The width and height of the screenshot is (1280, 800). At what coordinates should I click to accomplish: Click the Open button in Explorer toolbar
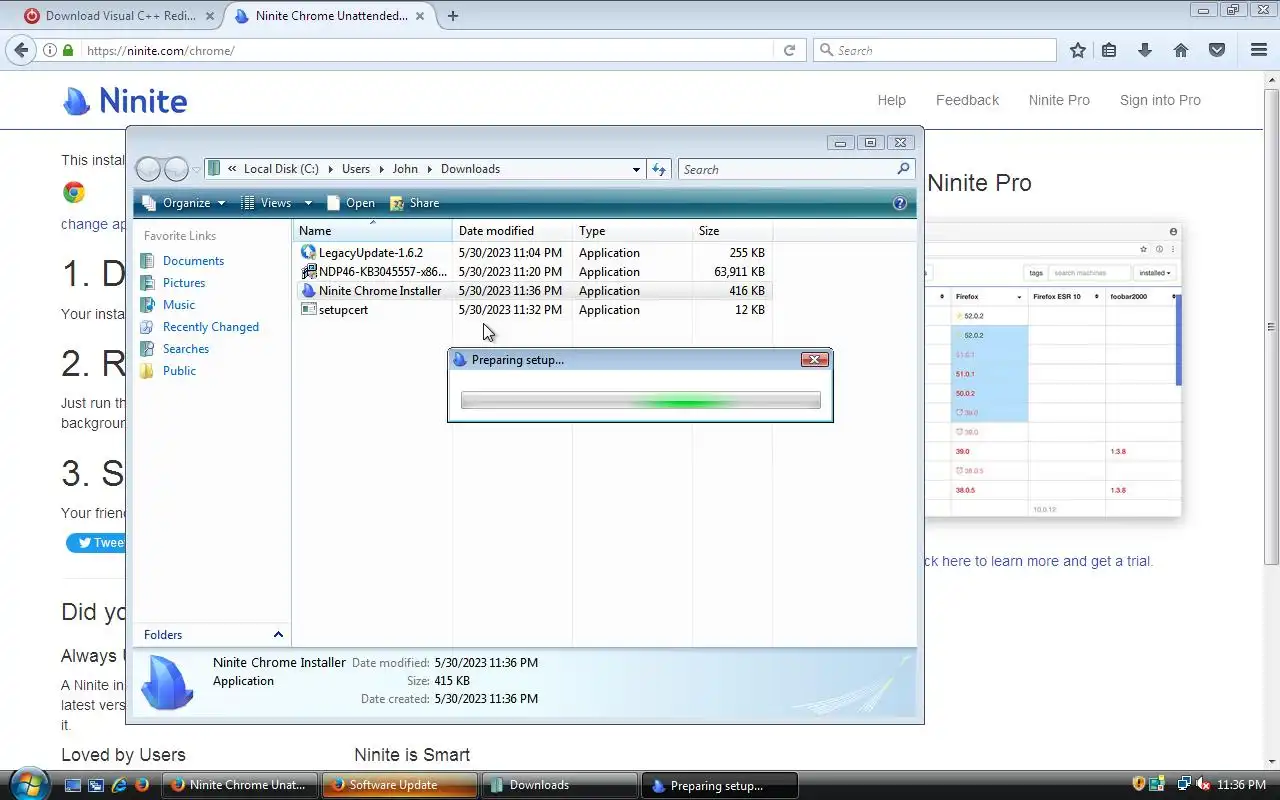tap(350, 203)
